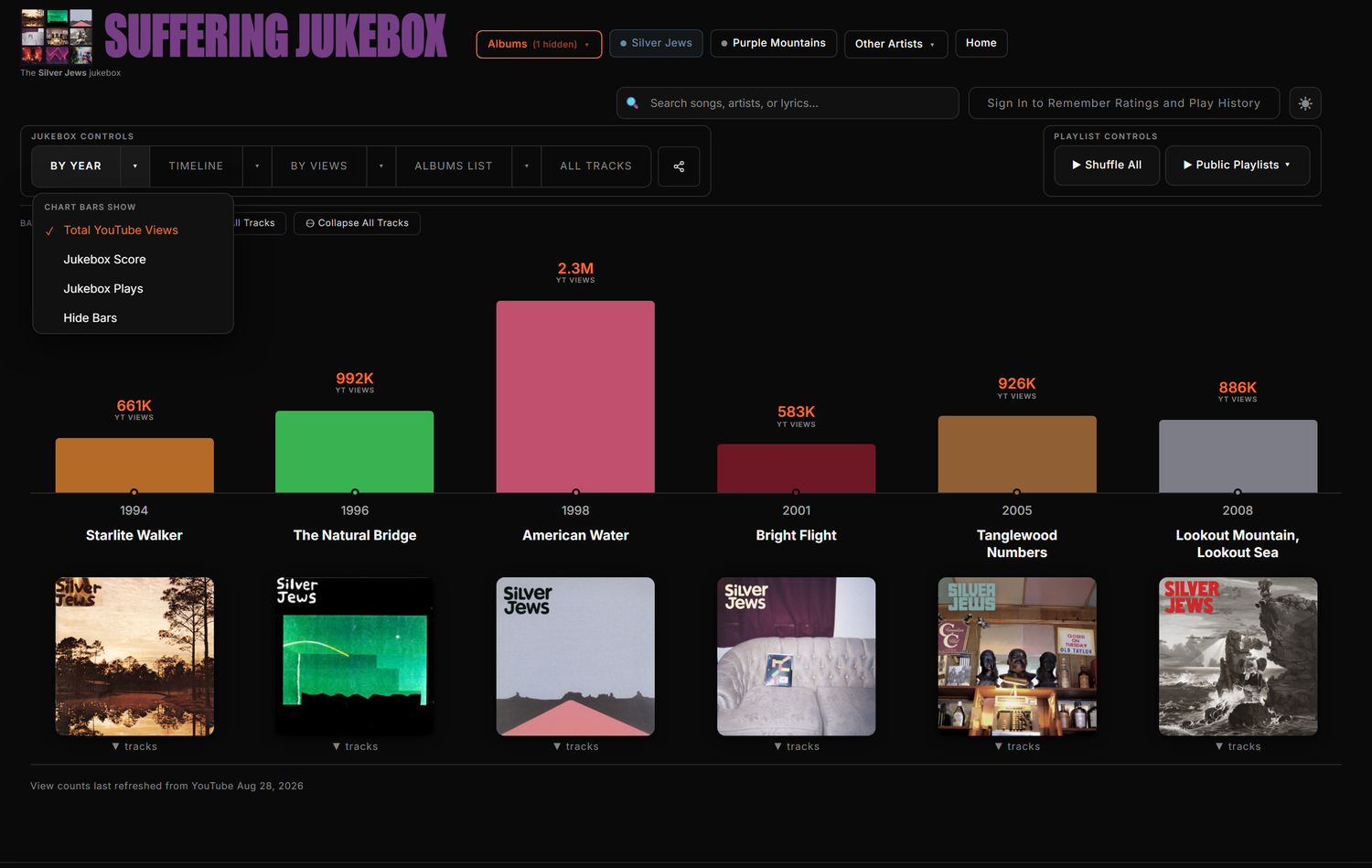Click the search magnifier icon
This screenshot has height=868, width=1372.
pos(632,103)
